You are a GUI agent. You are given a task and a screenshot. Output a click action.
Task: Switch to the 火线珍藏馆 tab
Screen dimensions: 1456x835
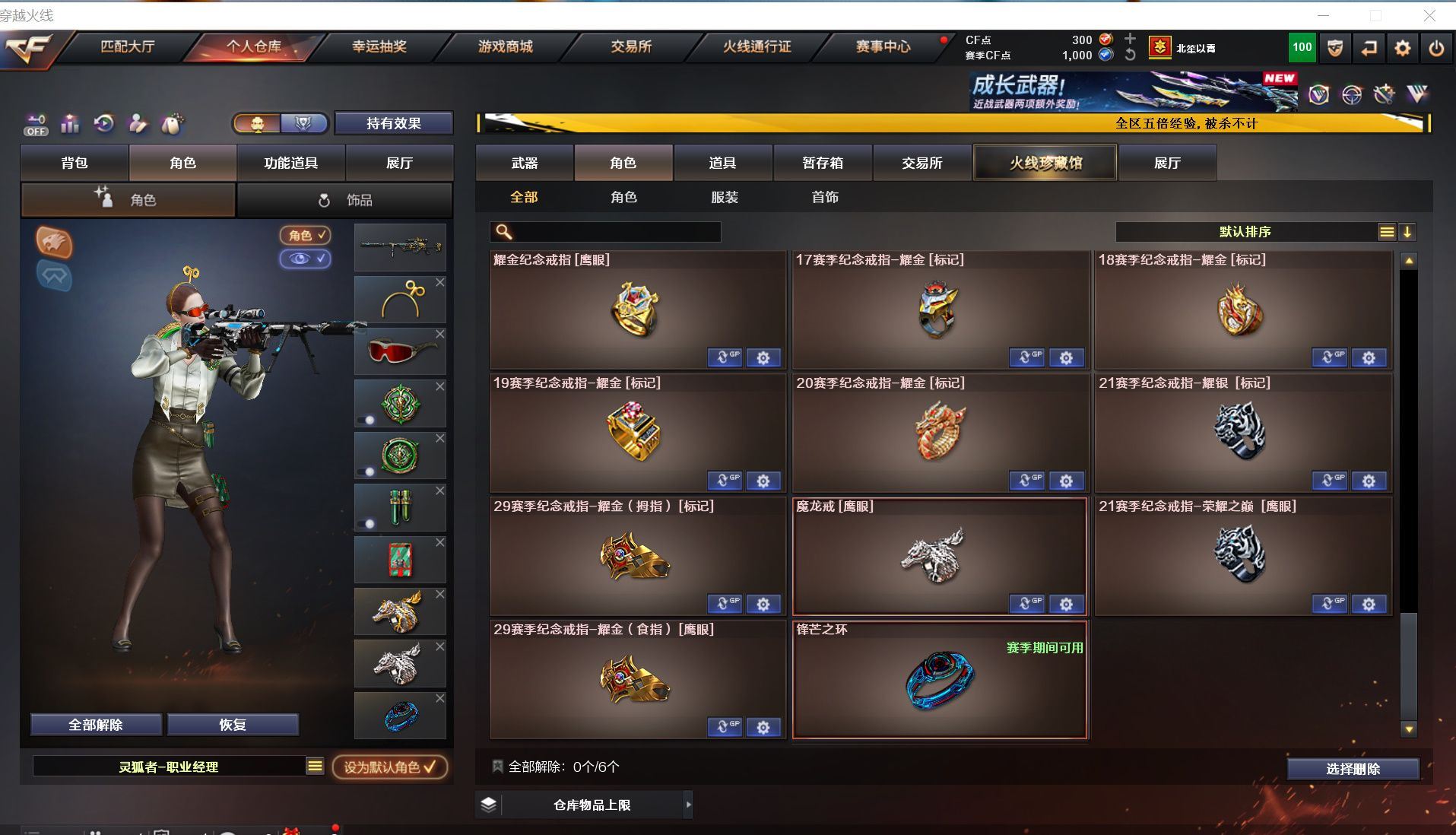[1045, 163]
